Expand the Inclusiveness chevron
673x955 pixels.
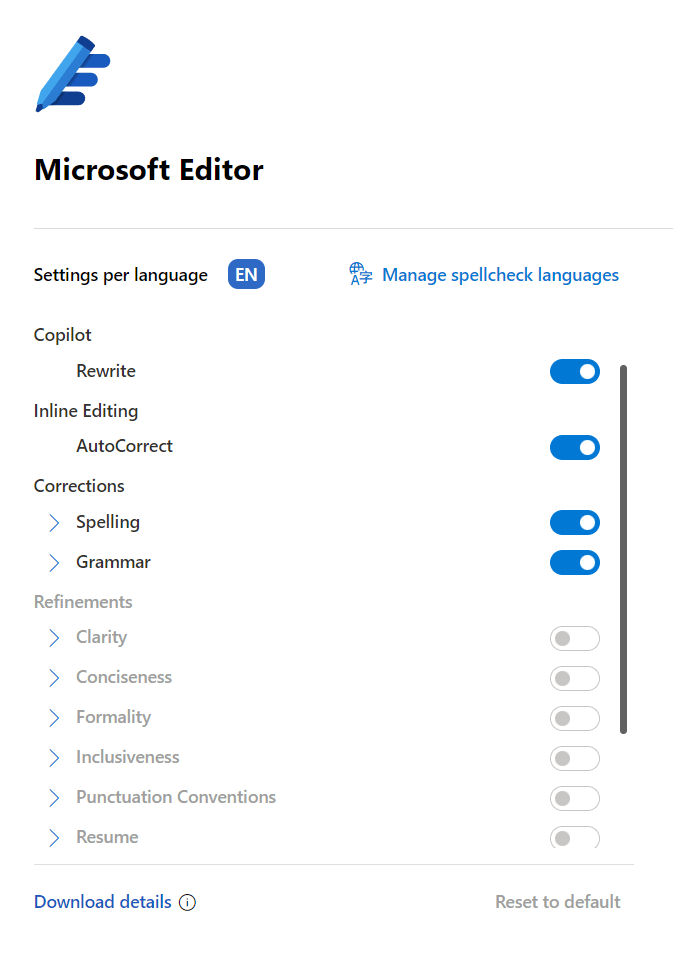pyautogui.click(x=54, y=758)
